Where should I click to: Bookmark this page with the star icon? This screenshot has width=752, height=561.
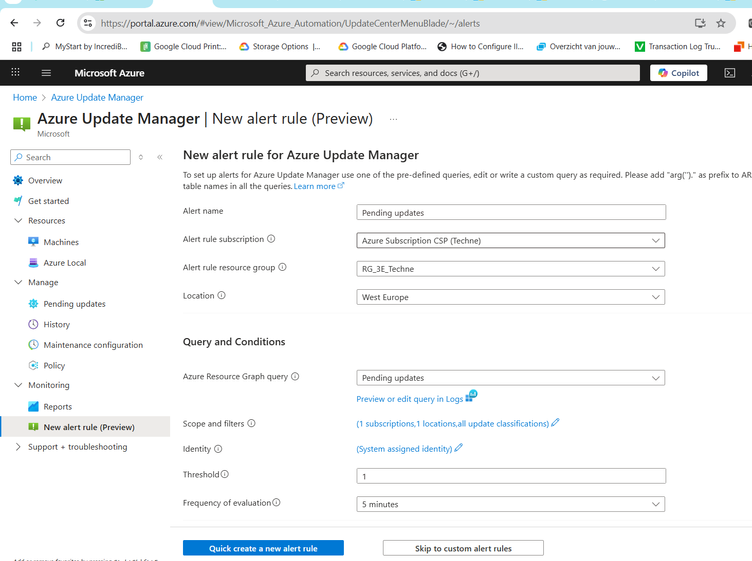point(721,23)
